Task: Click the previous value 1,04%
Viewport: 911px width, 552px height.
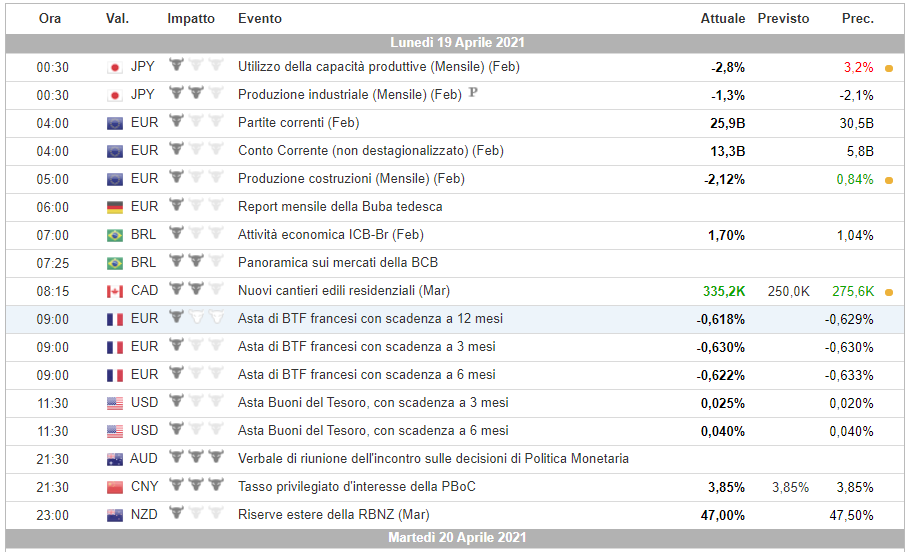Action: coord(855,236)
